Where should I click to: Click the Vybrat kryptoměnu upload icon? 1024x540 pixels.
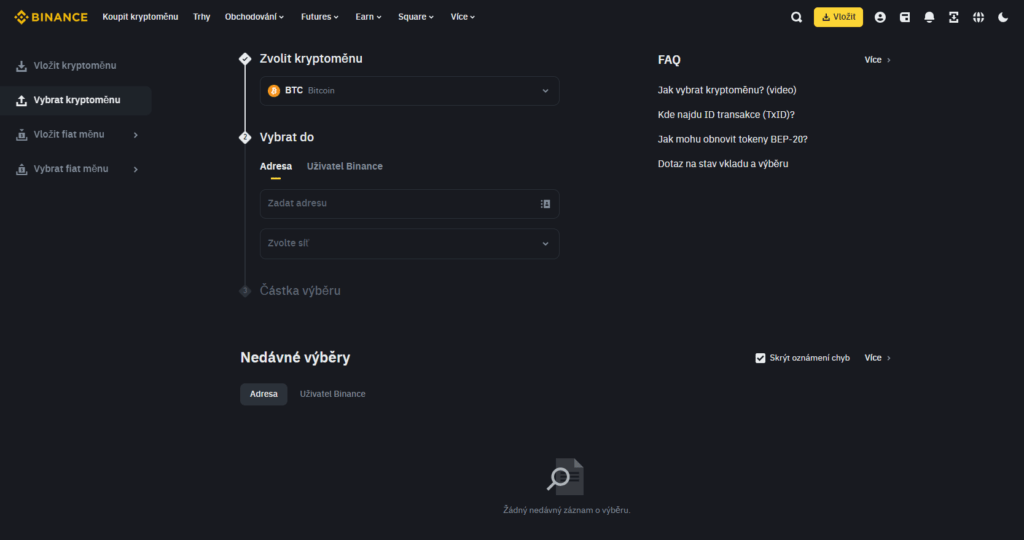pos(22,101)
